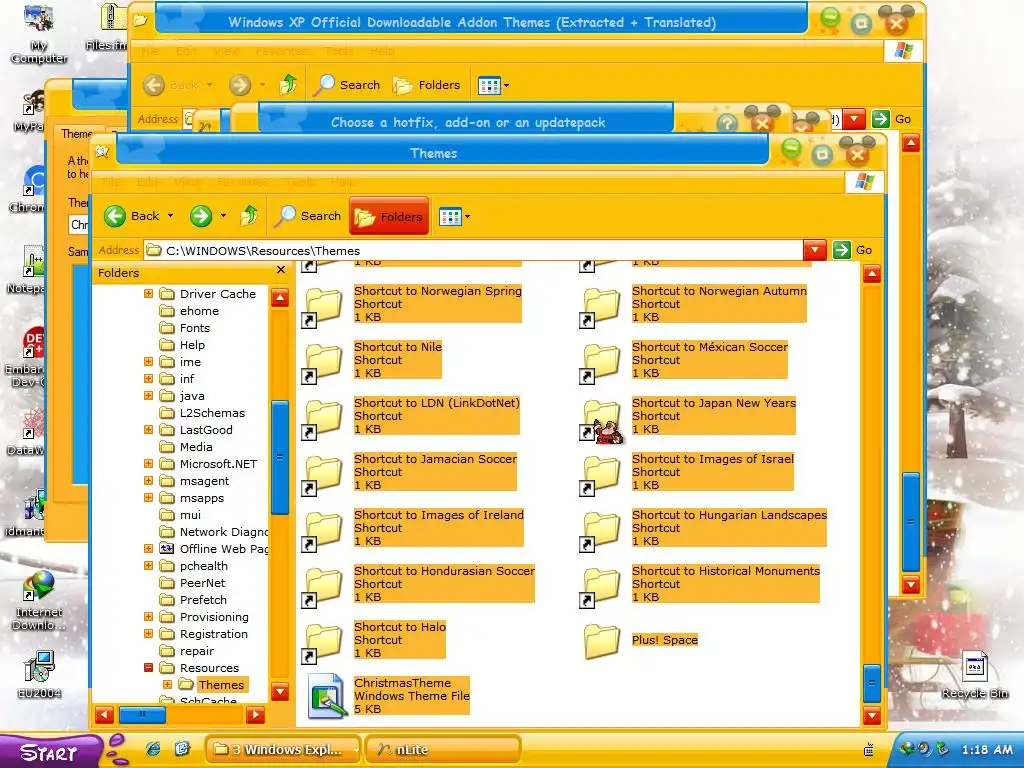The width and height of the screenshot is (1024, 768).
Task: Open the Start menu
Action: tap(50, 752)
